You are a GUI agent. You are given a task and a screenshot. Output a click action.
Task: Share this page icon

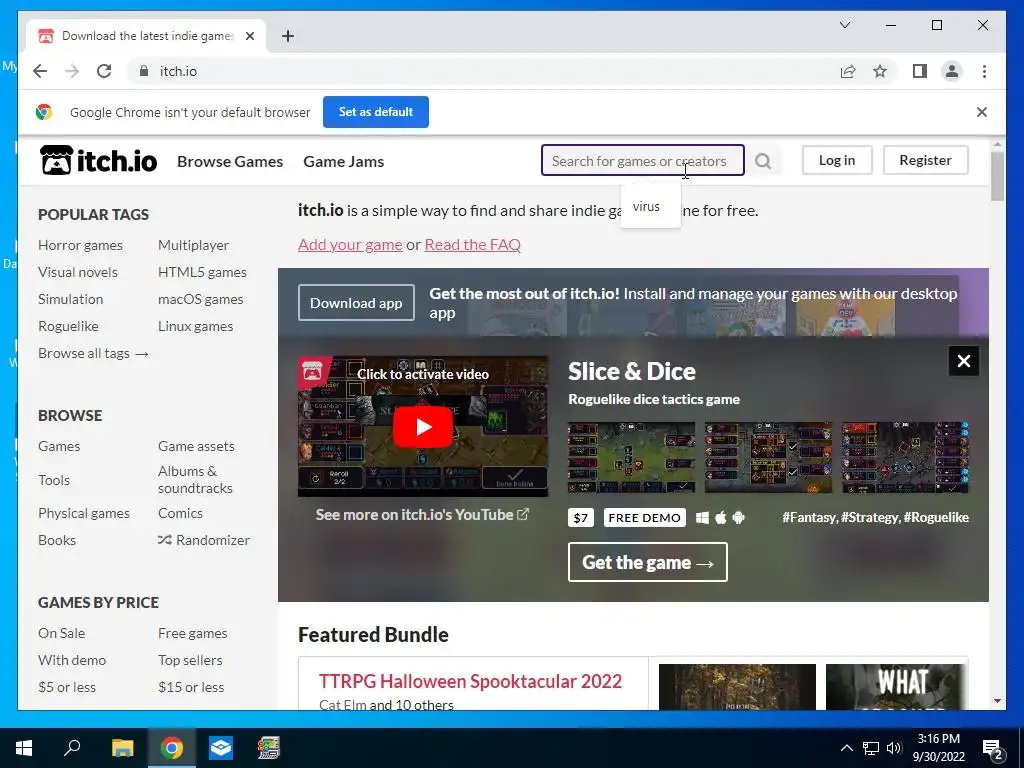pos(848,71)
